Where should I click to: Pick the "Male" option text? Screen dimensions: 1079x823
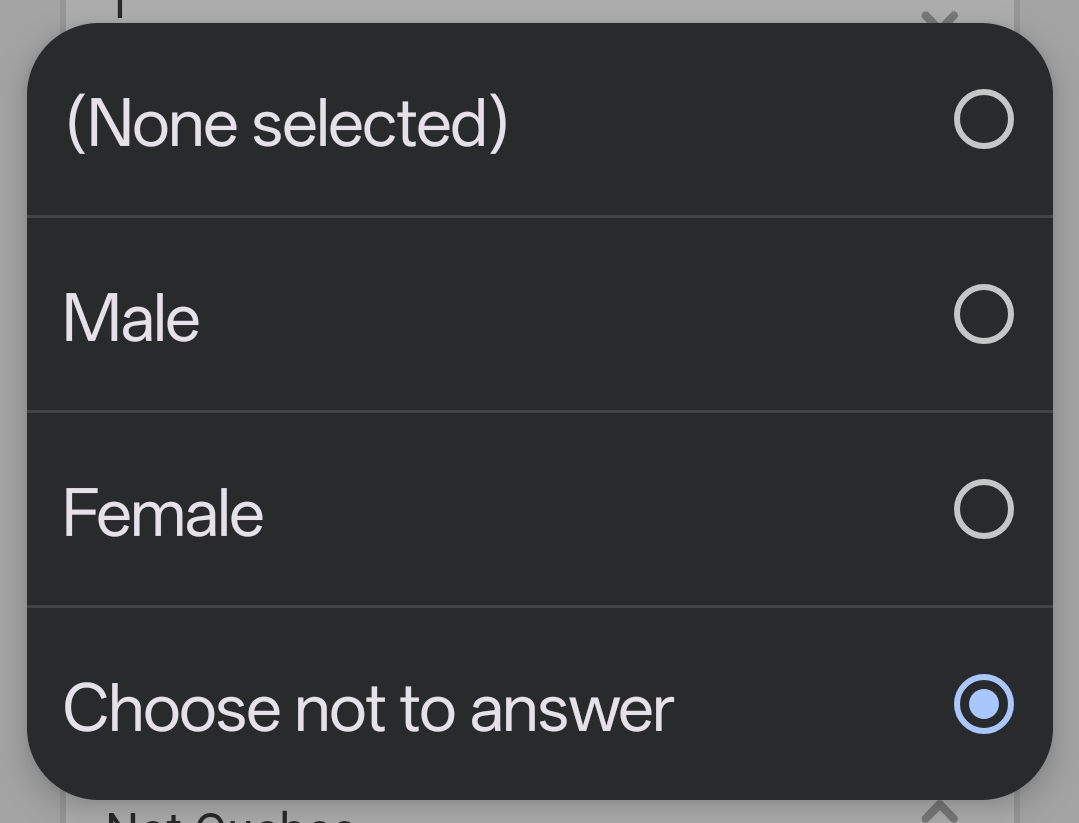click(132, 319)
